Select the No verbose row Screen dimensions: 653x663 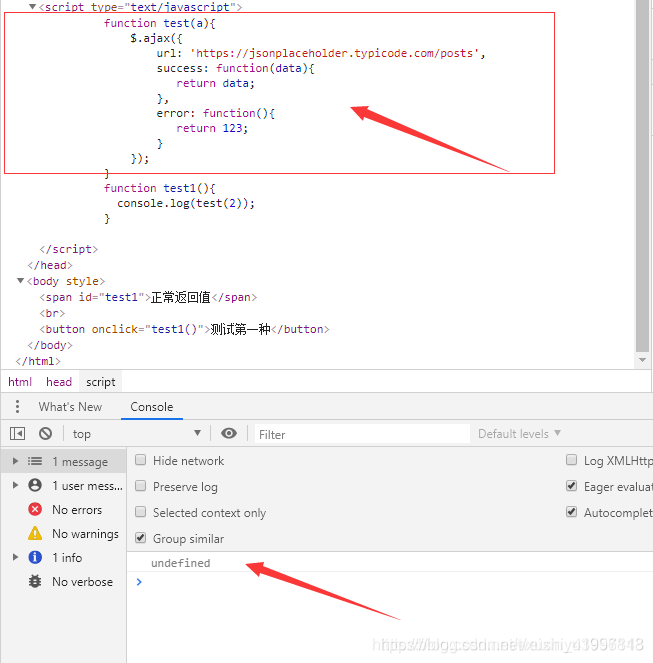tap(63, 581)
